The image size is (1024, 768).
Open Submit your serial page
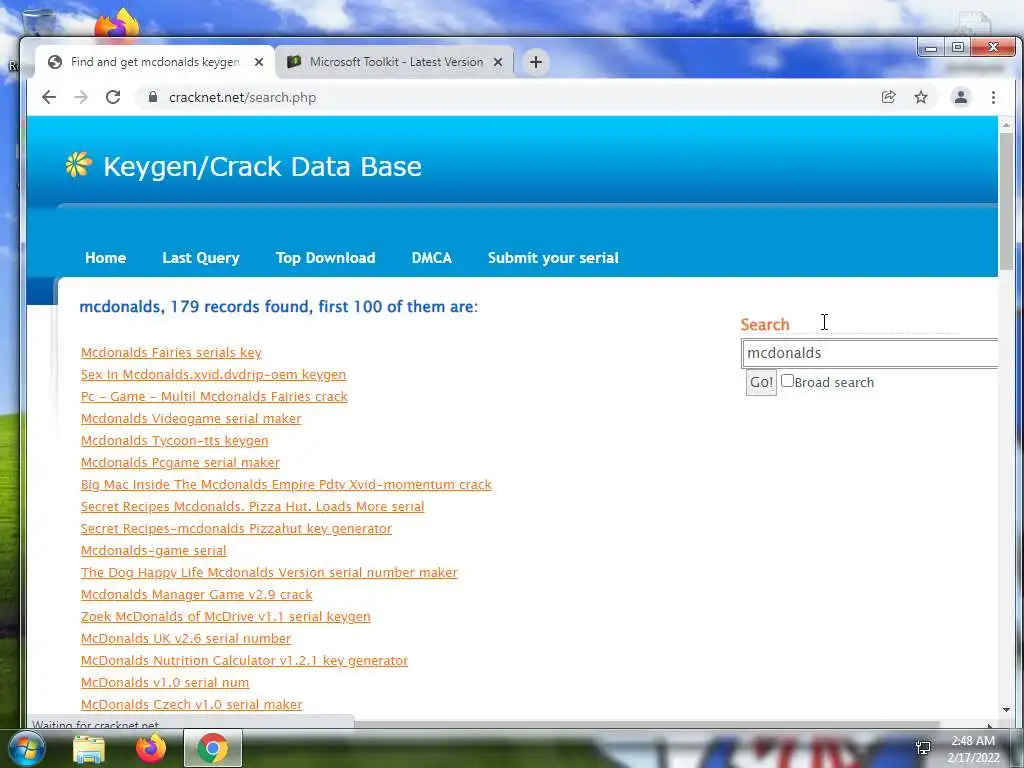coord(553,258)
